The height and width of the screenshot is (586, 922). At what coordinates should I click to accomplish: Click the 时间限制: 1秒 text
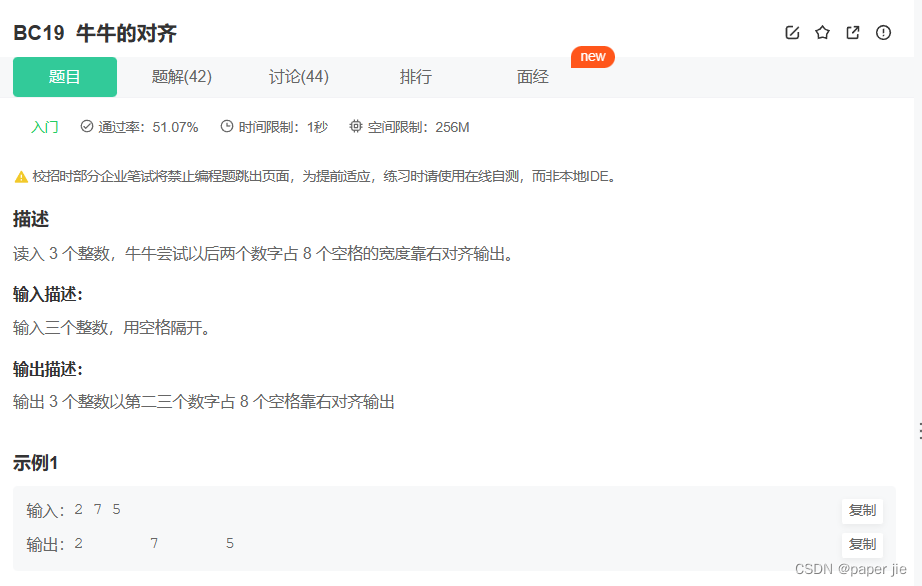click(x=283, y=127)
